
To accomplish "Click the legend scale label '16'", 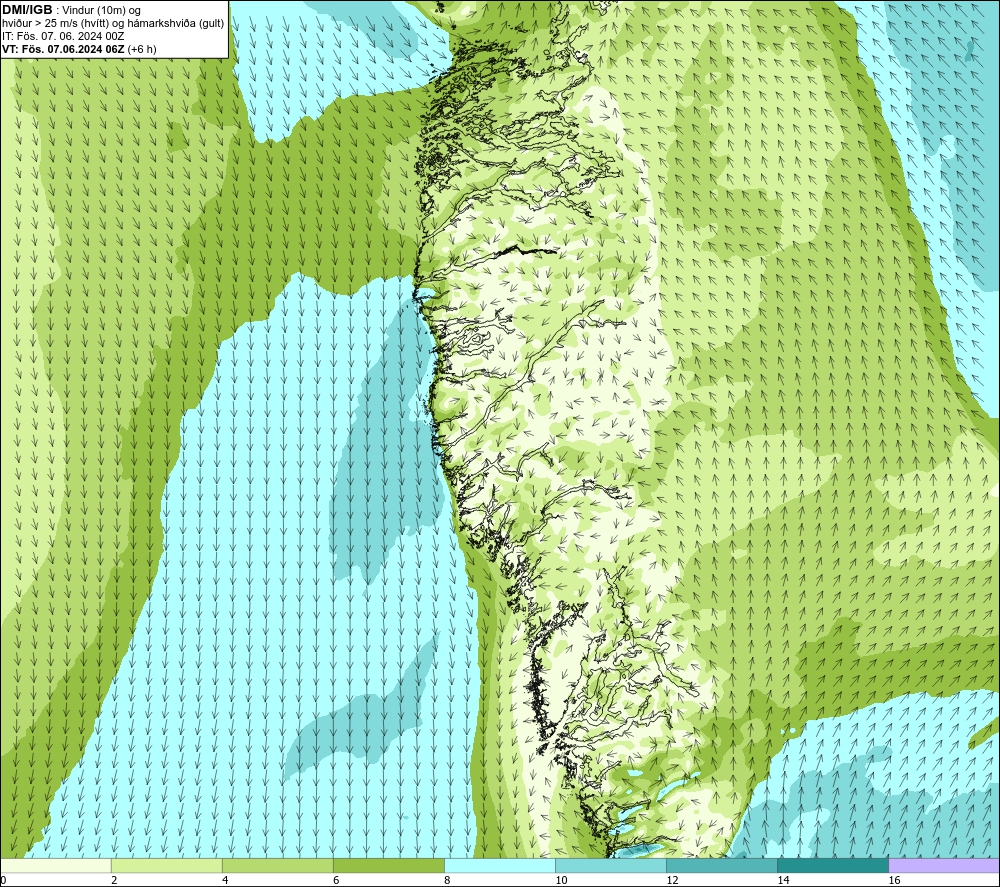I will pos(893,881).
